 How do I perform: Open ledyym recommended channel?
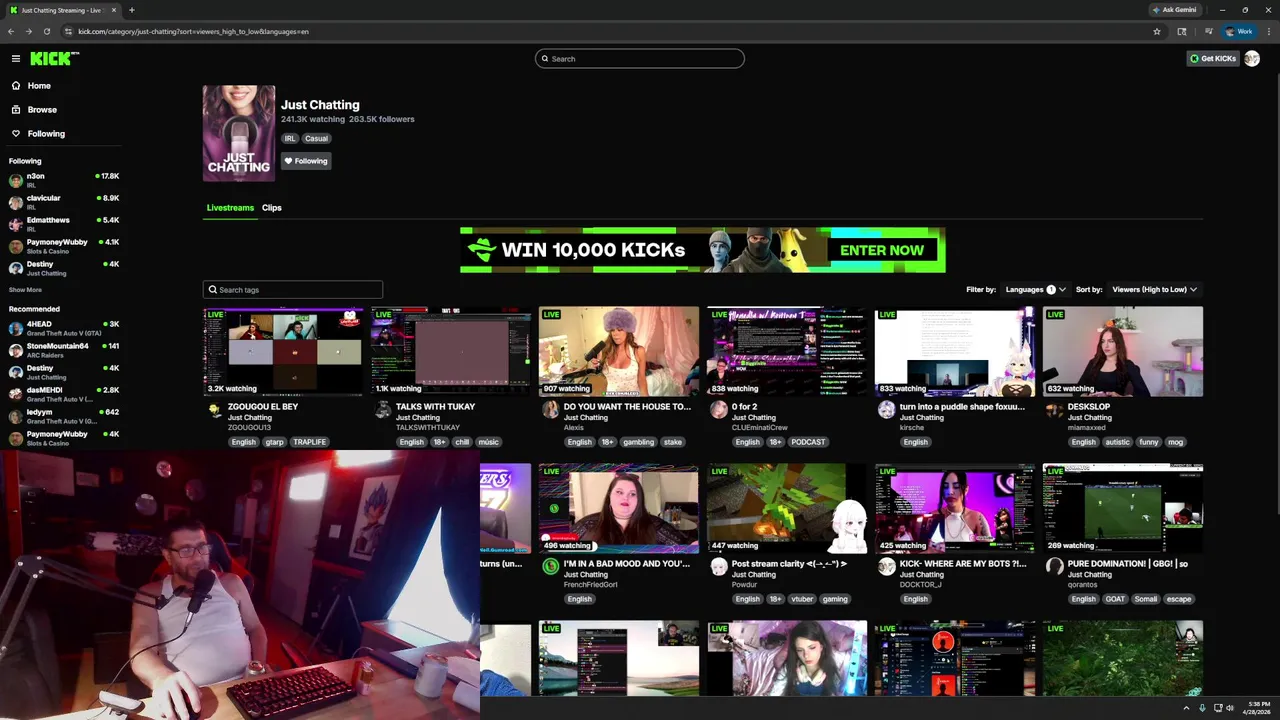[64, 416]
